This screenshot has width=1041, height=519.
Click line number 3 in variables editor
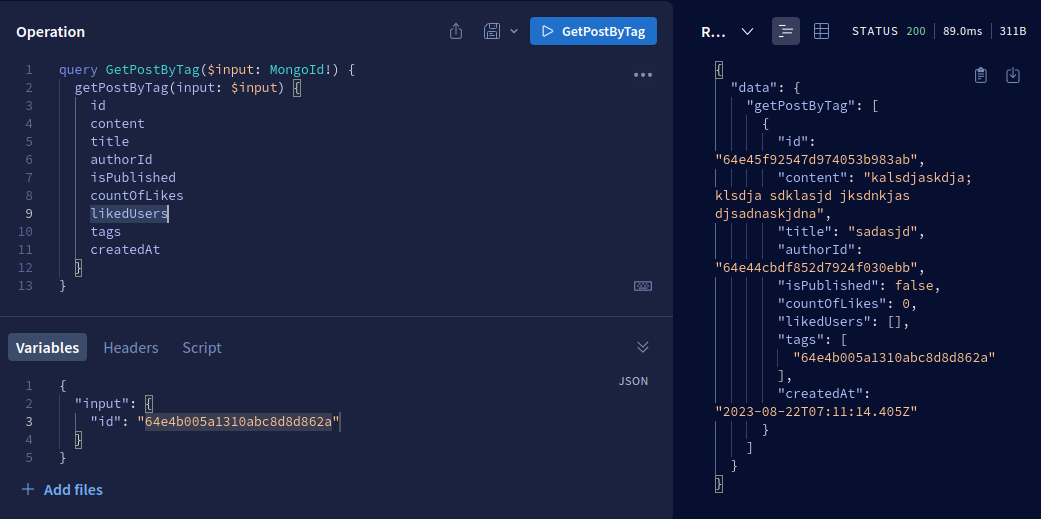coord(29,421)
